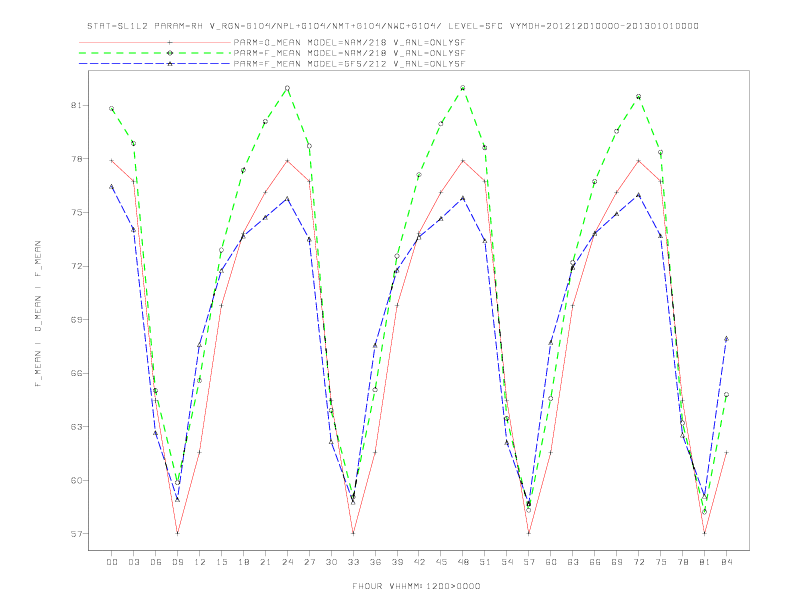This screenshot has height=612, width=792.
Task: Click x-axis tick label 42
Action: (x=419, y=562)
